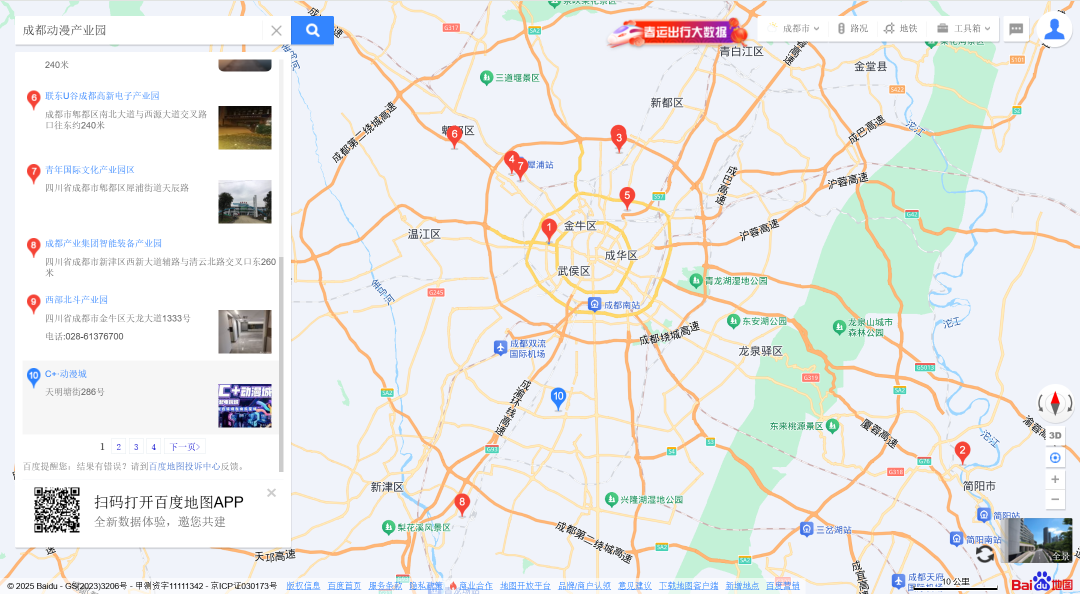View the 青年国际文化产业园区 photo thumbnail
The height and width of the screenshot is (594, 1080).
(x=245, y=202)
